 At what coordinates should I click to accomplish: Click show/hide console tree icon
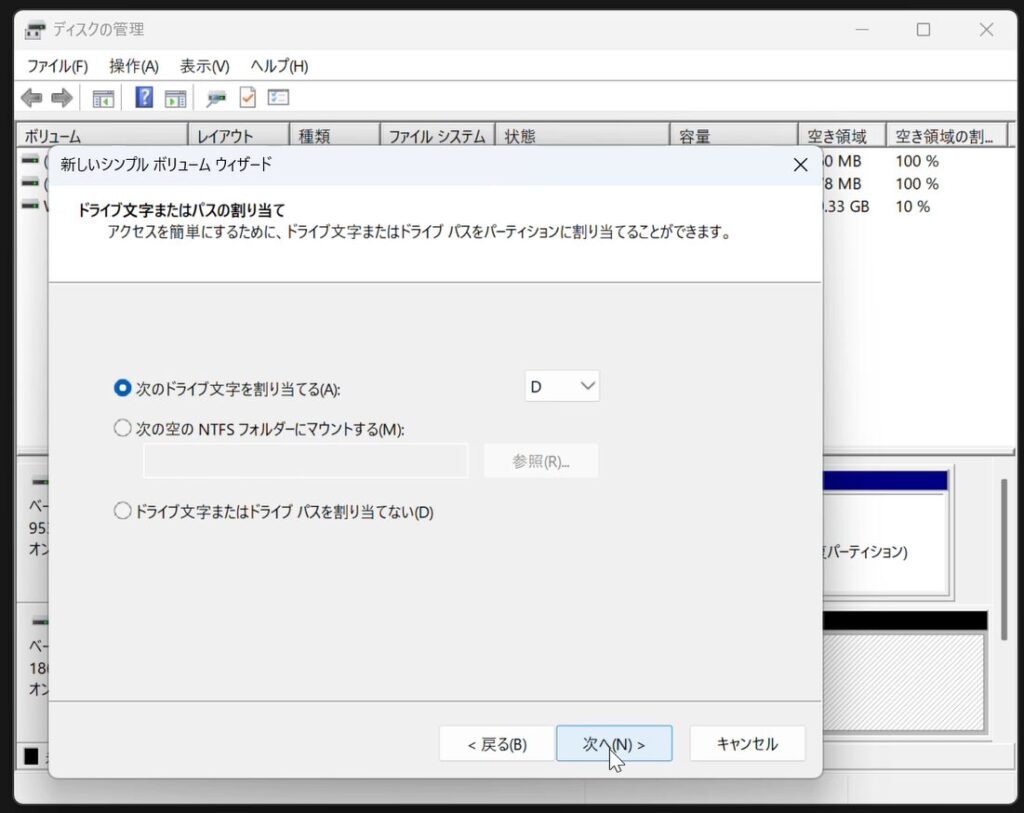click(x=102, y=98)
